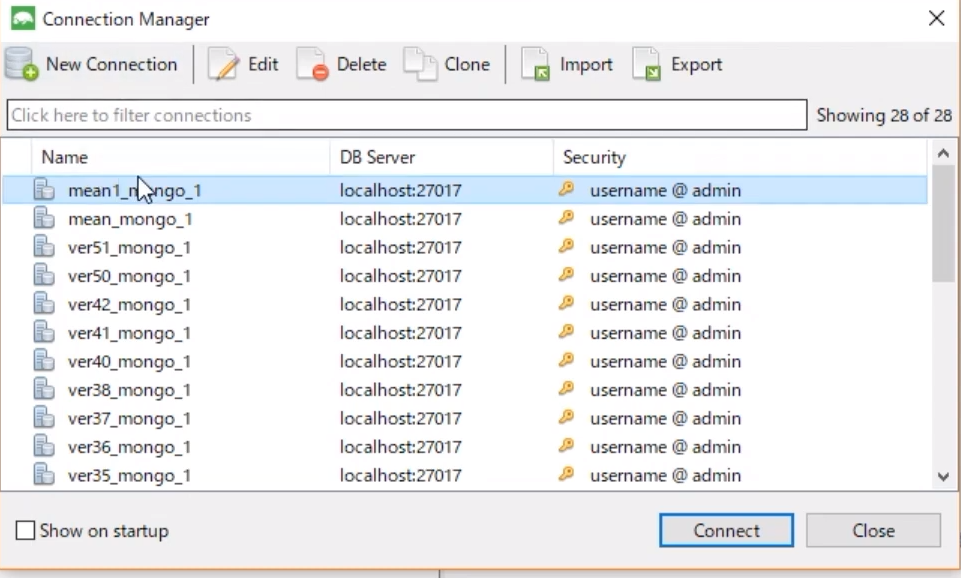Click the New Connection database icon
This screenshot has height=578, width=961.
coord(21,64)
